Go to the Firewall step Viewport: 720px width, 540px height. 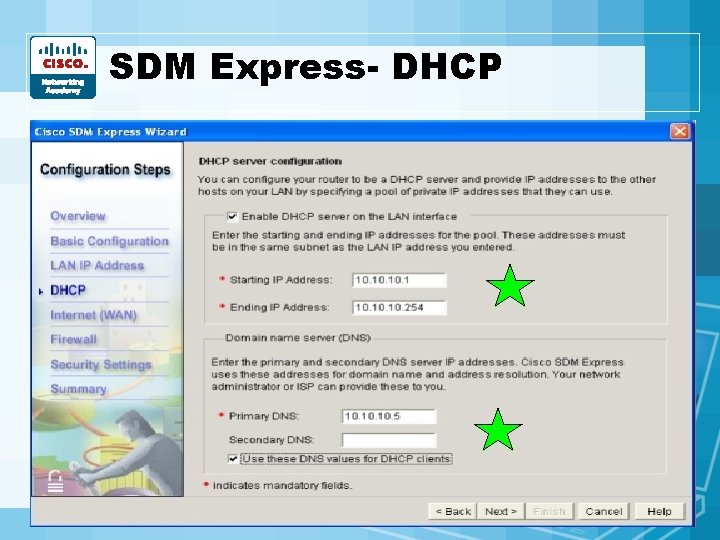pos(73,339)
